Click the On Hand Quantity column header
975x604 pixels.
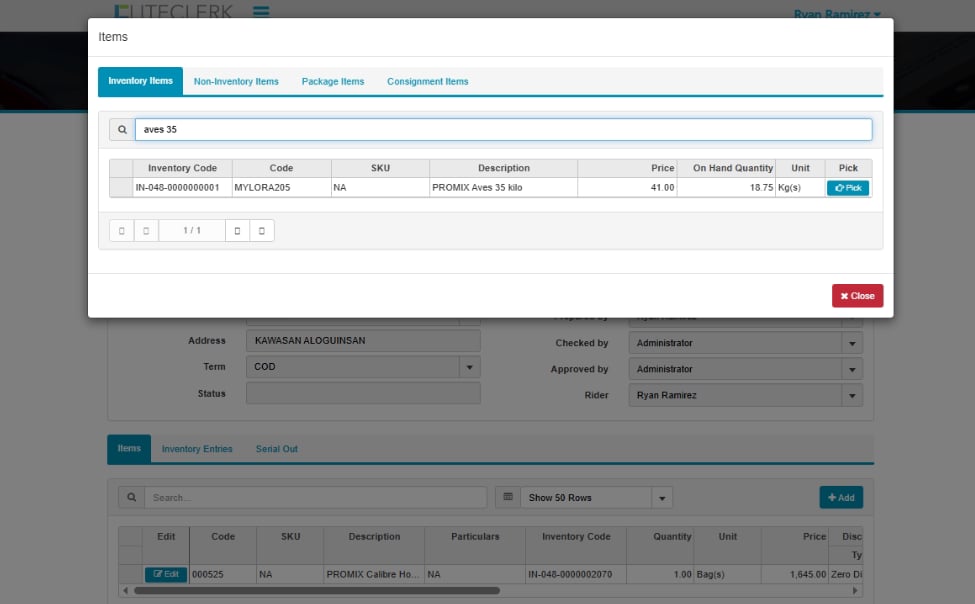(726, 168)
